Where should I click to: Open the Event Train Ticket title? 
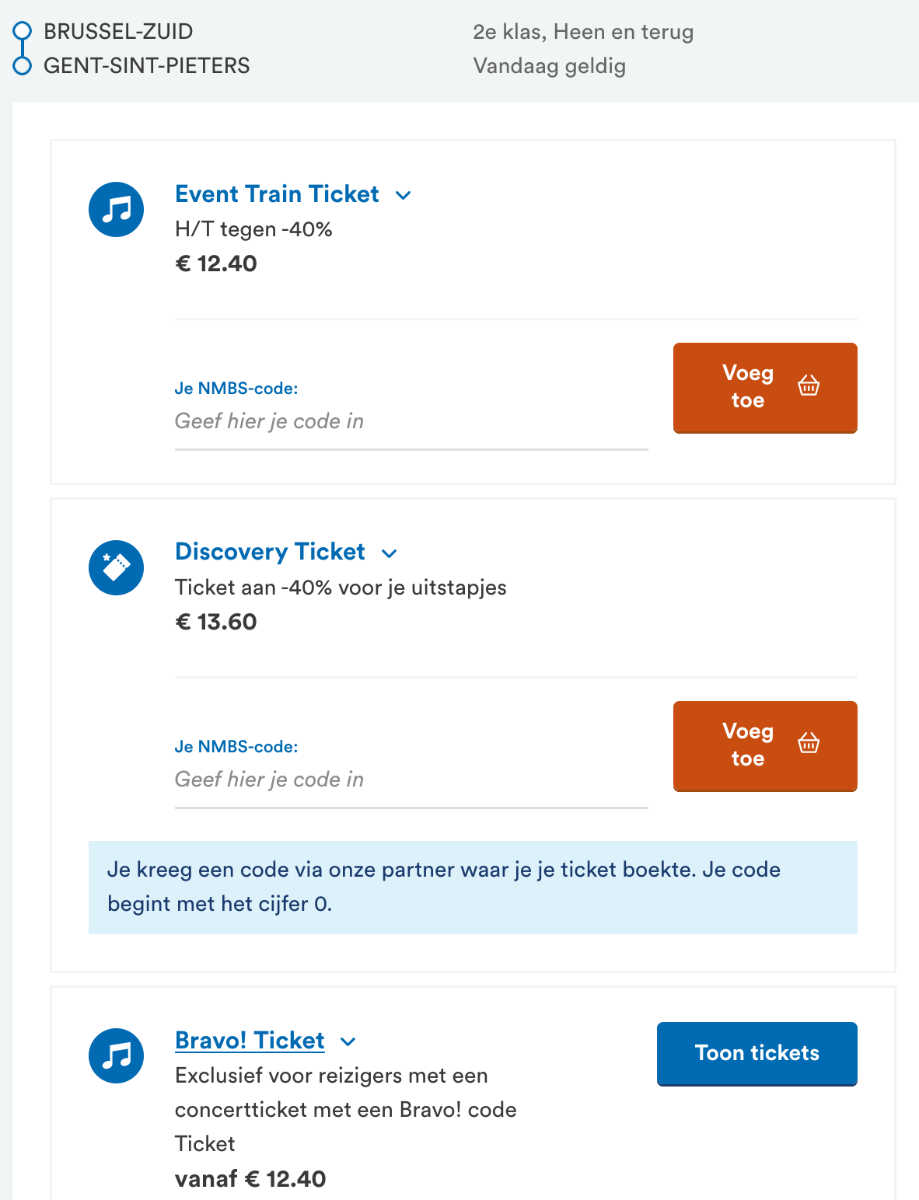pos(277,194)
